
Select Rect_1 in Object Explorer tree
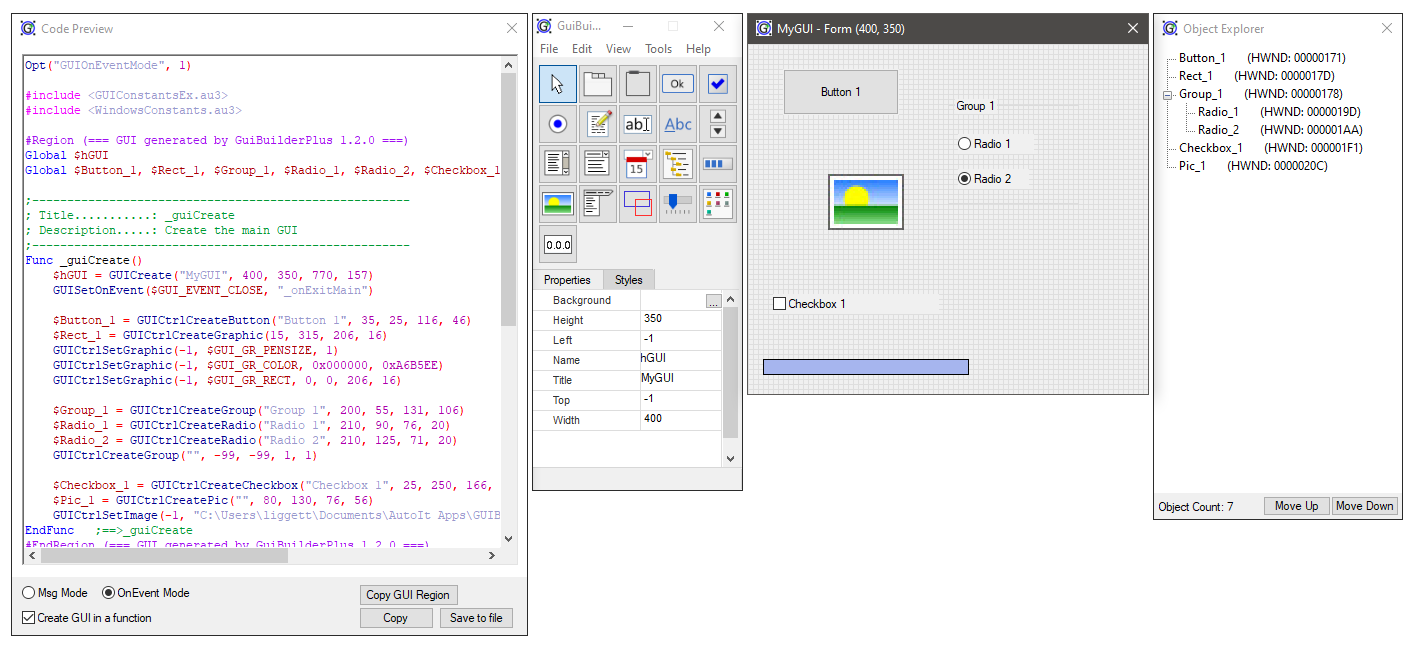pyautogui.click(x=1196, y=76)
